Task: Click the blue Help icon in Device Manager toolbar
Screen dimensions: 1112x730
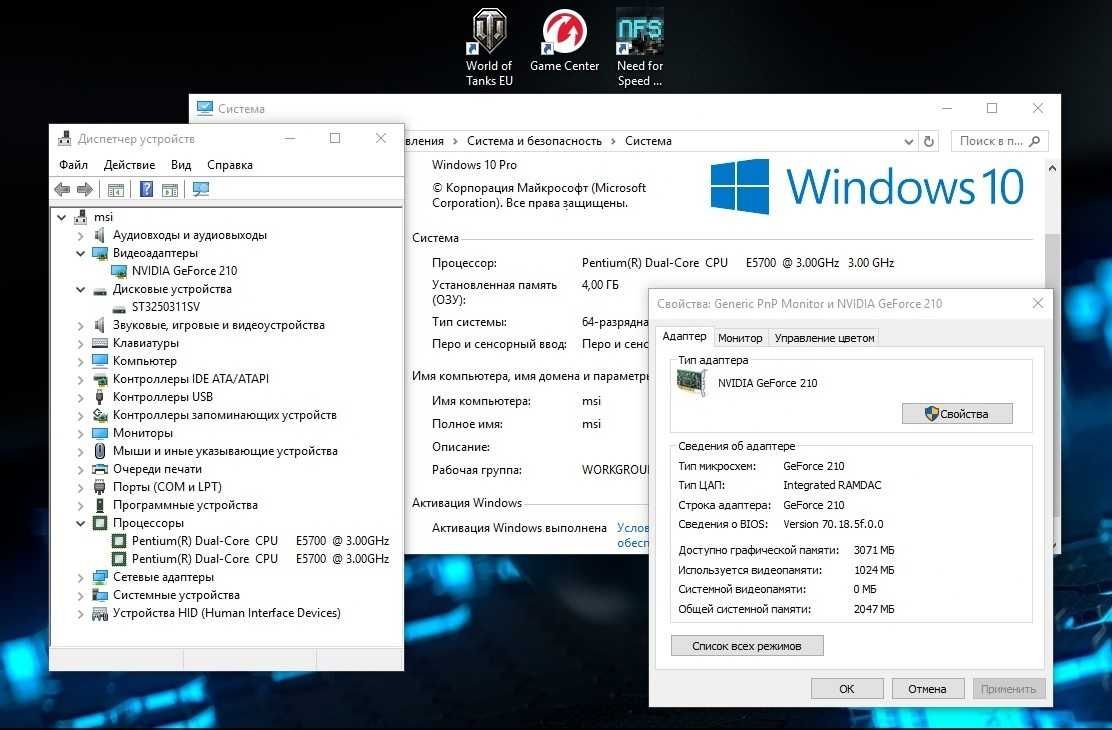Action: tap(146, 189)
